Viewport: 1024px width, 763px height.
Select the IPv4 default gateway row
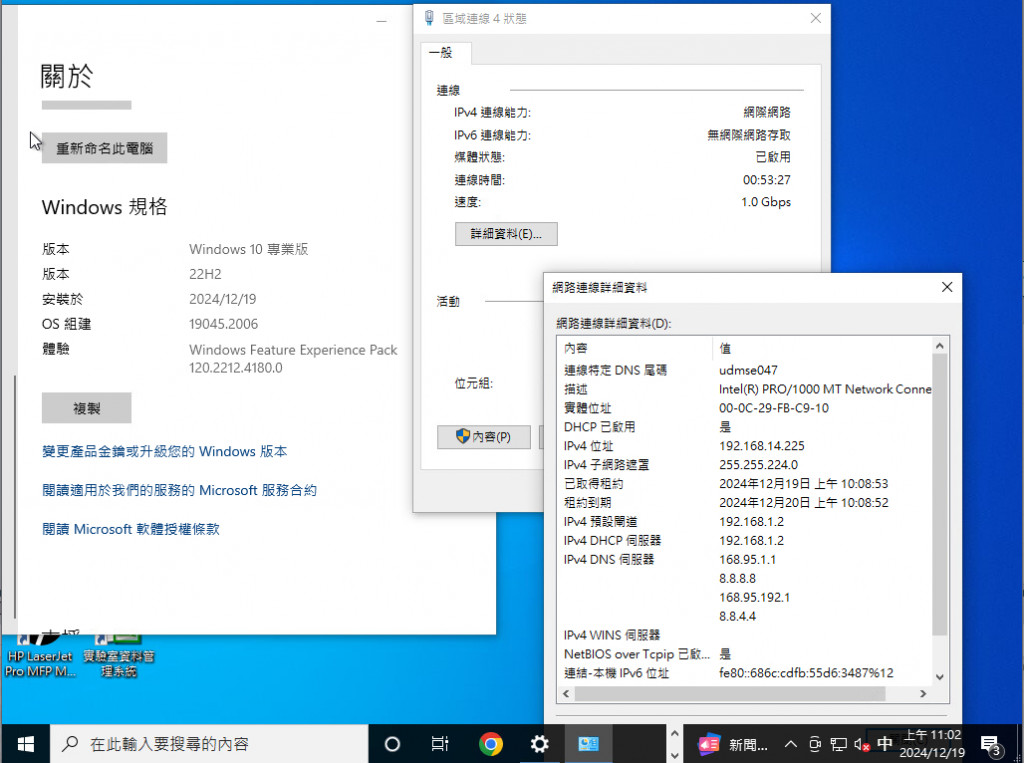click(x=746, y=521)
